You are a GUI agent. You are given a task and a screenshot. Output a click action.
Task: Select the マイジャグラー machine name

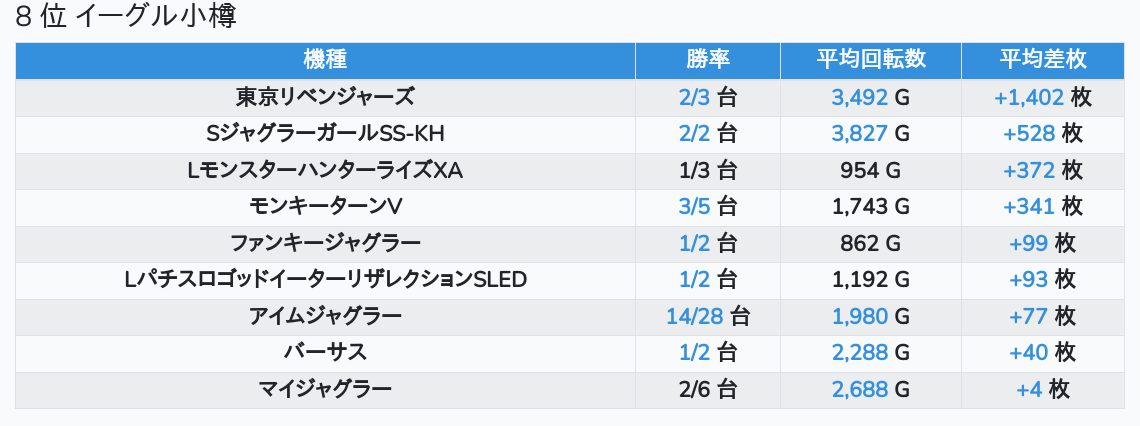[325, 389]
